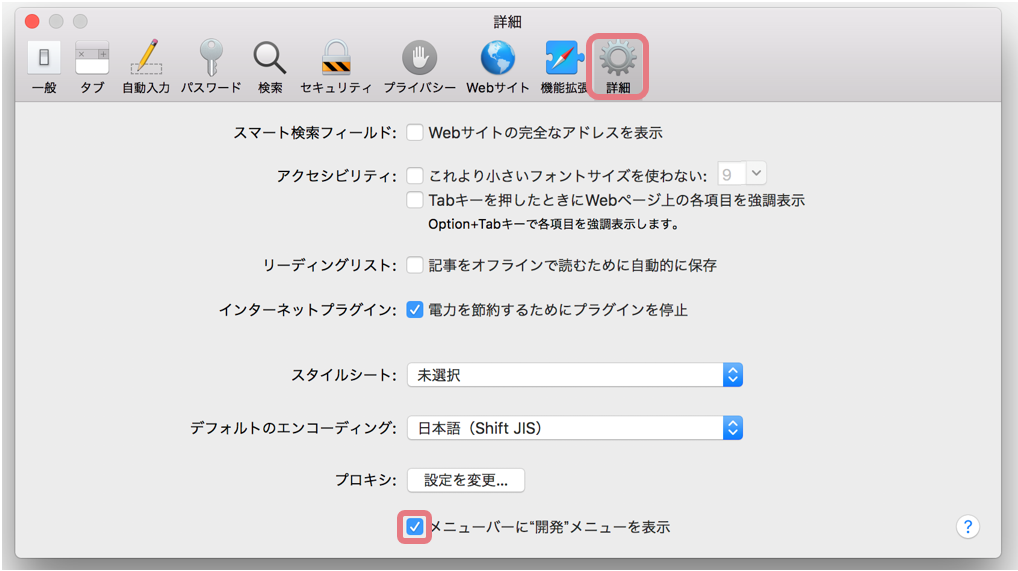The image size is (1018, 571).
Task: Open the パスワード key icon pane
Action: [211, 67]
